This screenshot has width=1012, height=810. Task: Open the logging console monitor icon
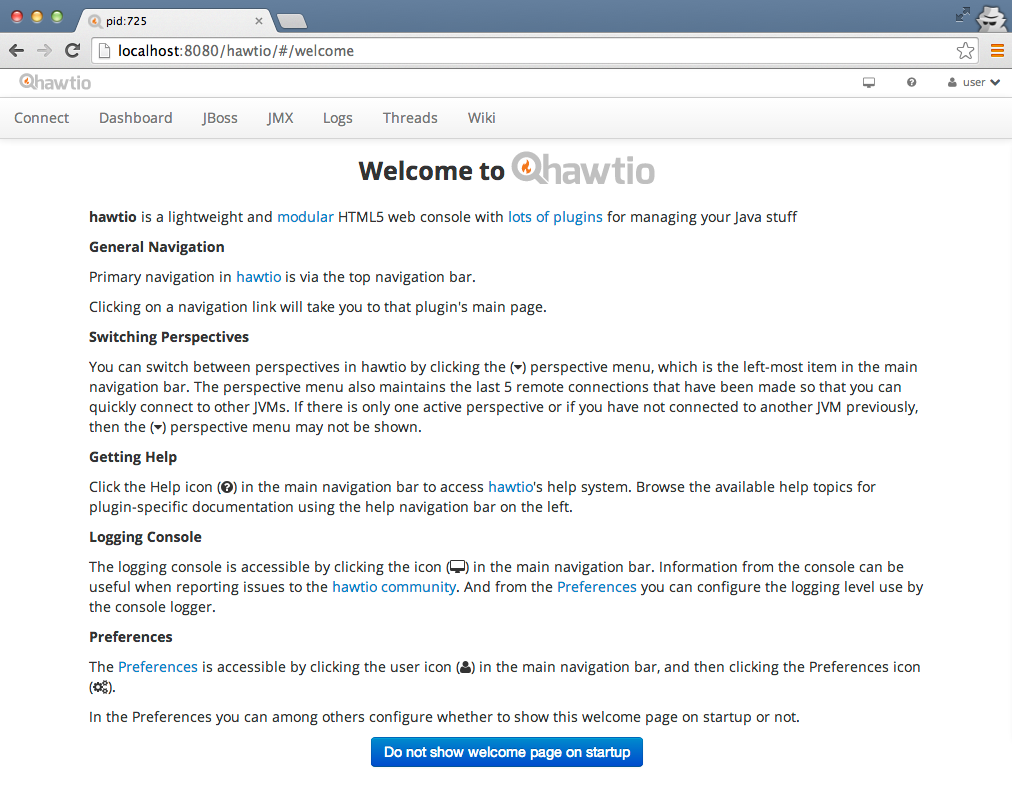[869, 83]
